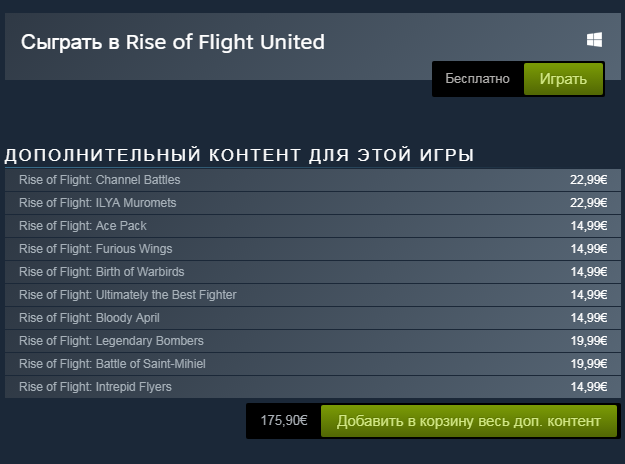
Task: Open Rise of Flight: ILYA Muromets DLC
Action: pyautogui.click(x=313, y=203)
